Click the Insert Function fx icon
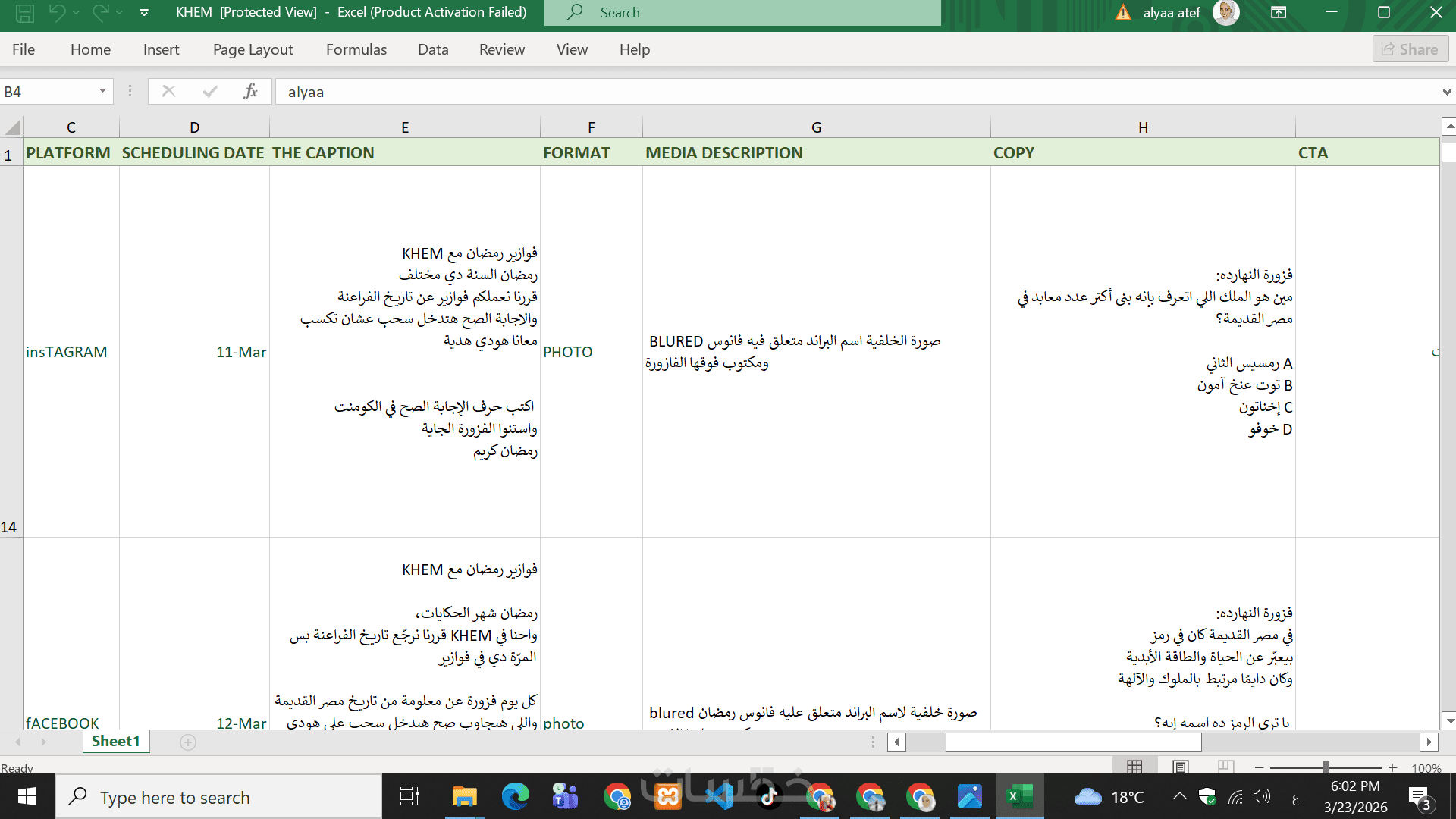 [250, 92]
